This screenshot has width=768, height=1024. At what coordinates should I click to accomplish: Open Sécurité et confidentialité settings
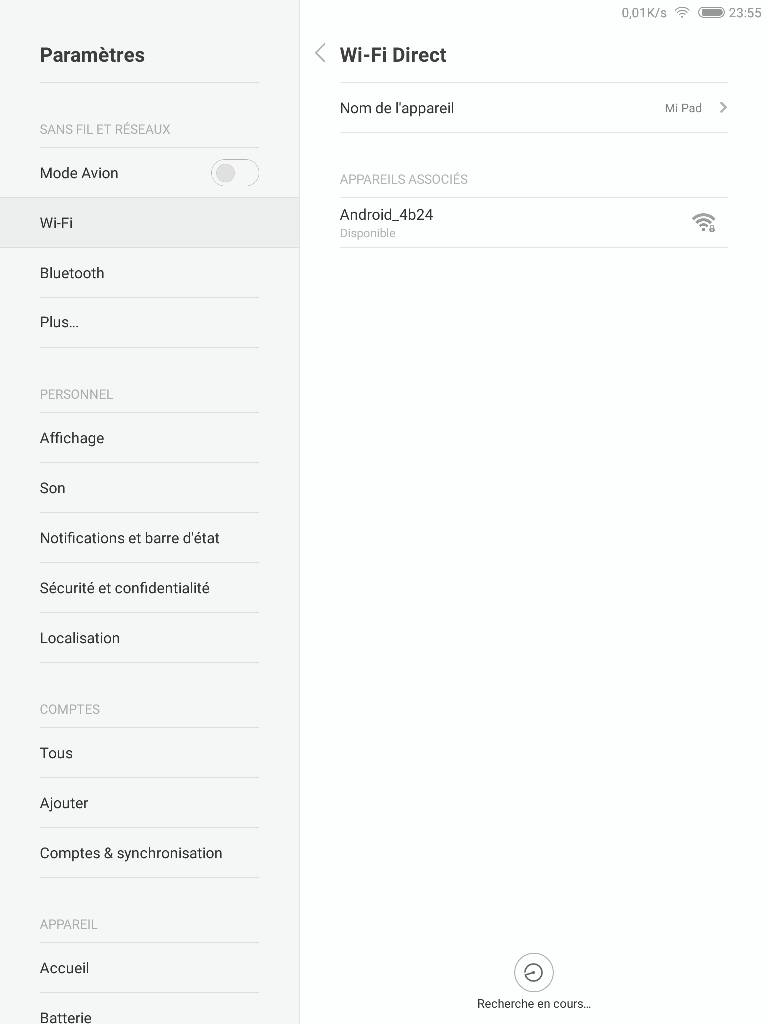[150, 588]
